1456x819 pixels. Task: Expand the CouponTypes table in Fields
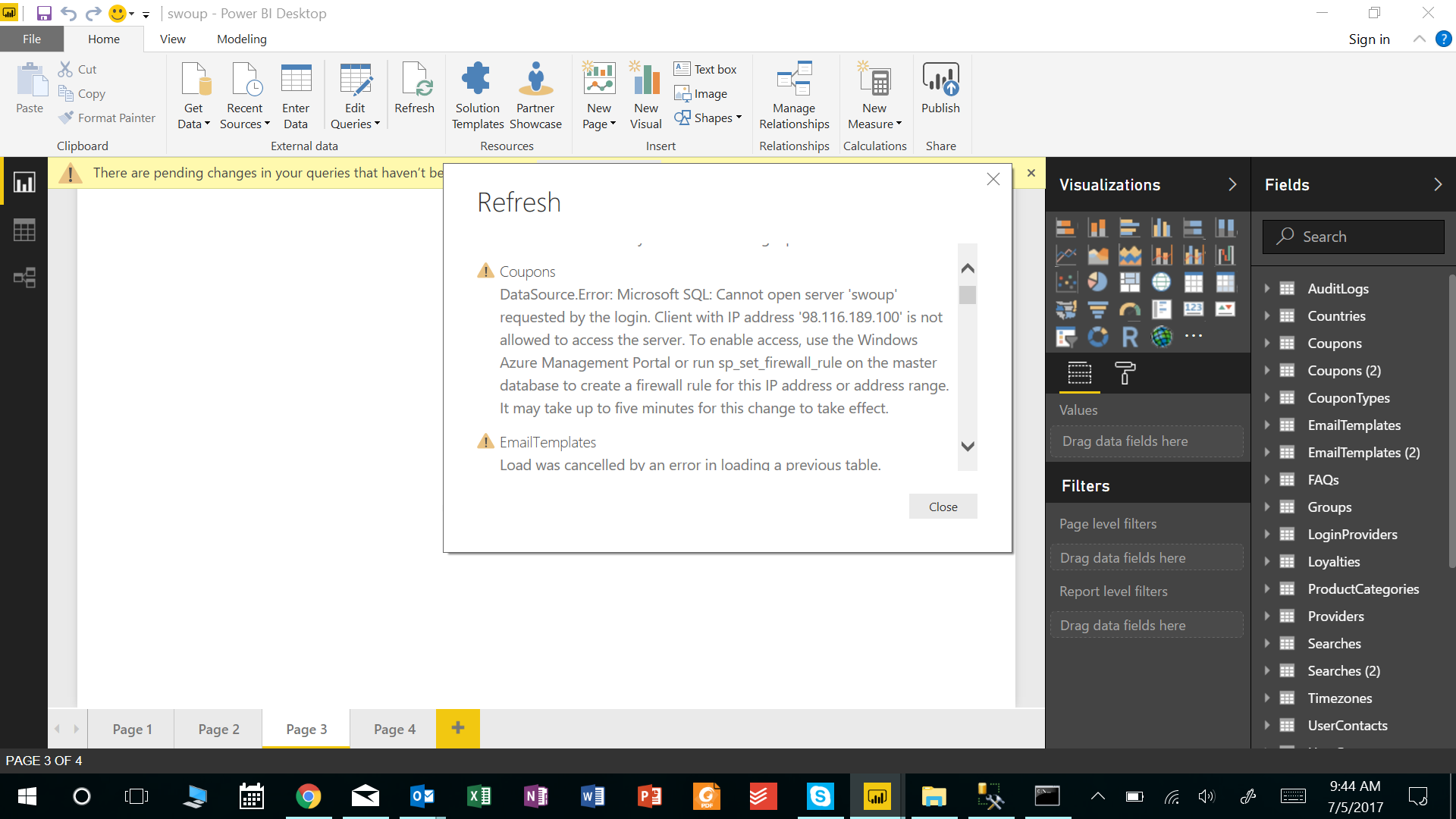click(1266, 397)
